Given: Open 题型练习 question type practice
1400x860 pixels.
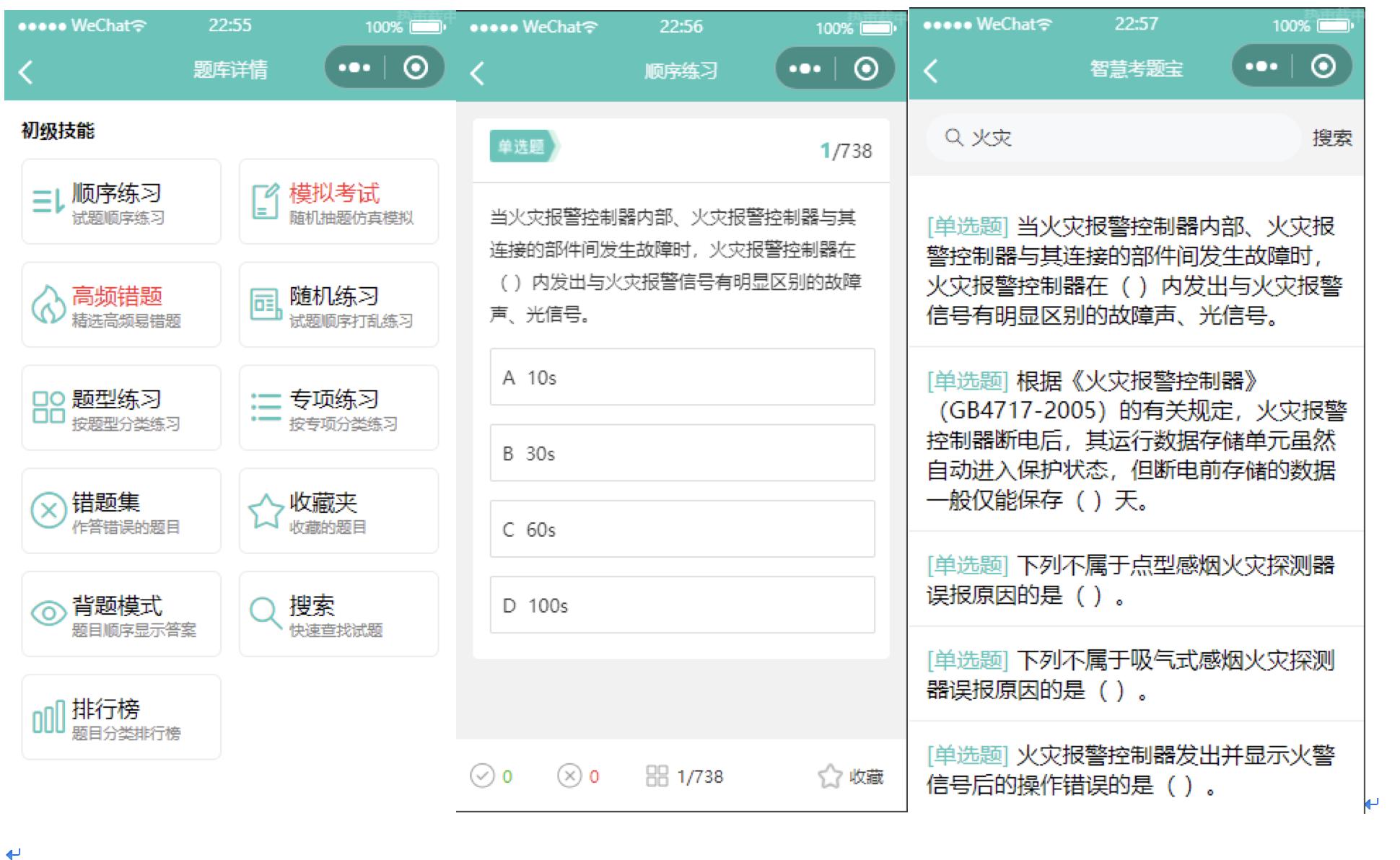Looking at the screenshot, I should point(121,408).
